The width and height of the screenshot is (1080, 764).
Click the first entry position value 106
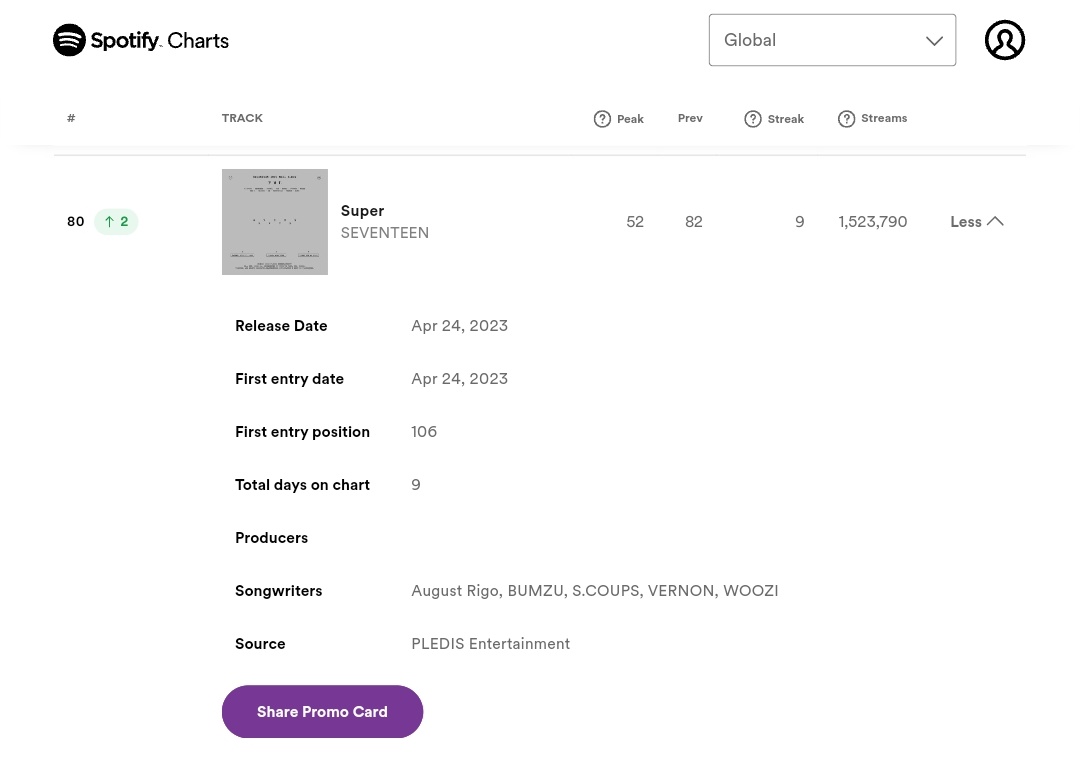tap(424, 432)
